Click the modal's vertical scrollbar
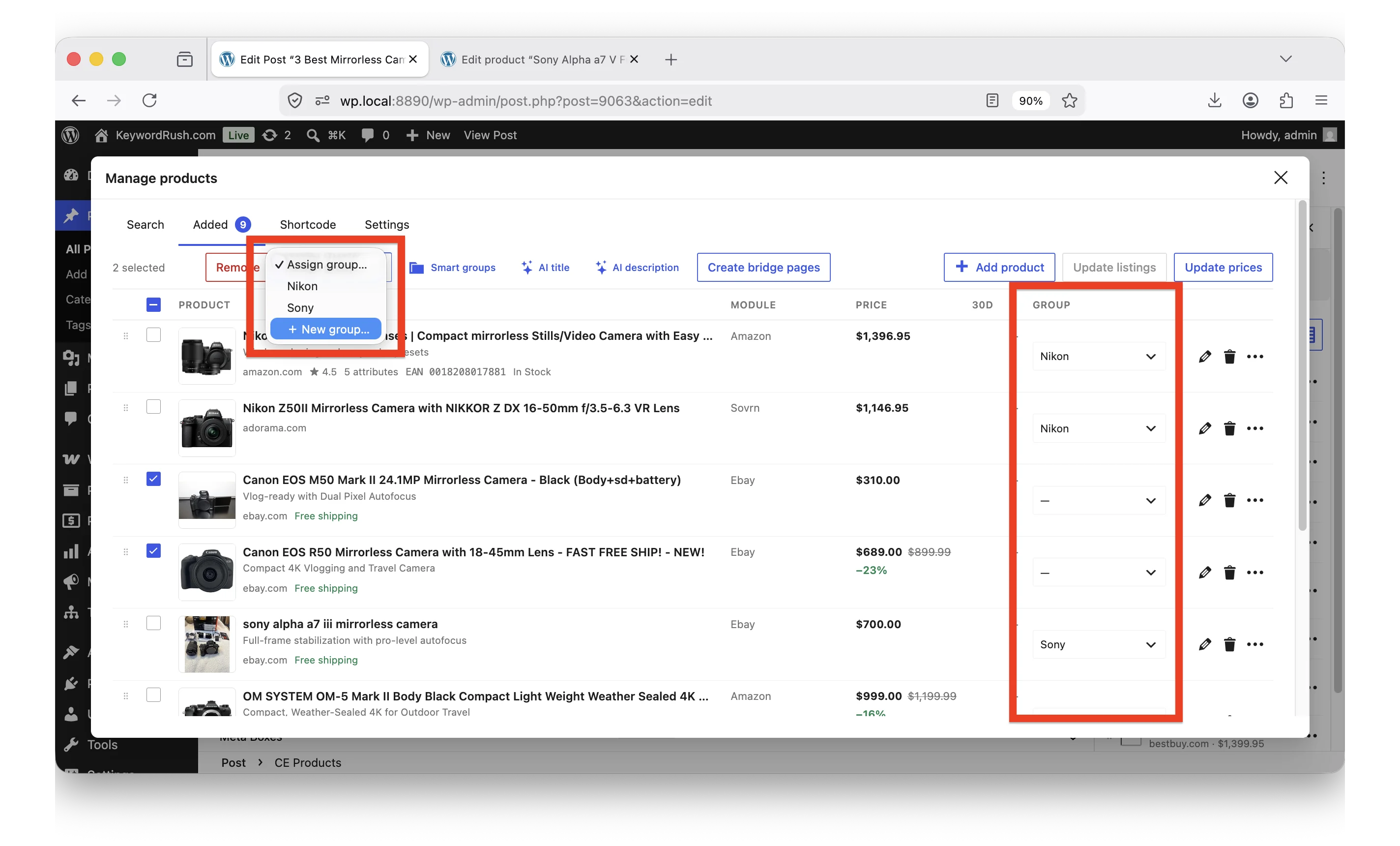Image resolution: width=1400 pixels, height=846 pixels. tap(1302, 365)
